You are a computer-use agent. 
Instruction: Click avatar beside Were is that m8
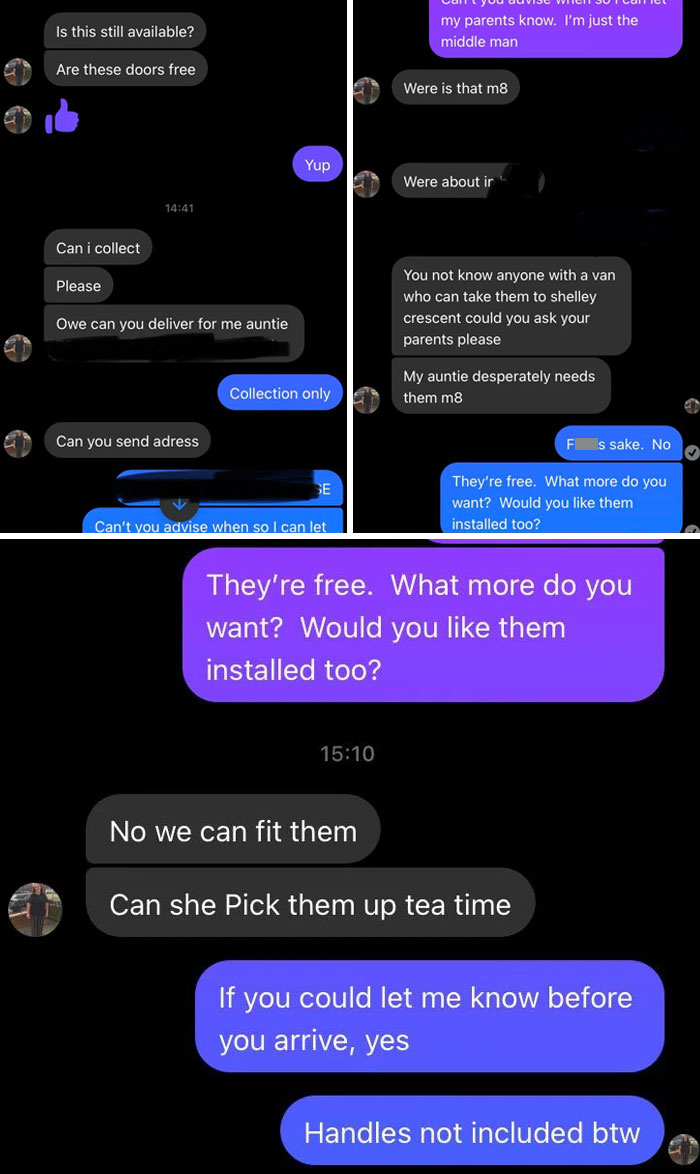pos(367,90)
